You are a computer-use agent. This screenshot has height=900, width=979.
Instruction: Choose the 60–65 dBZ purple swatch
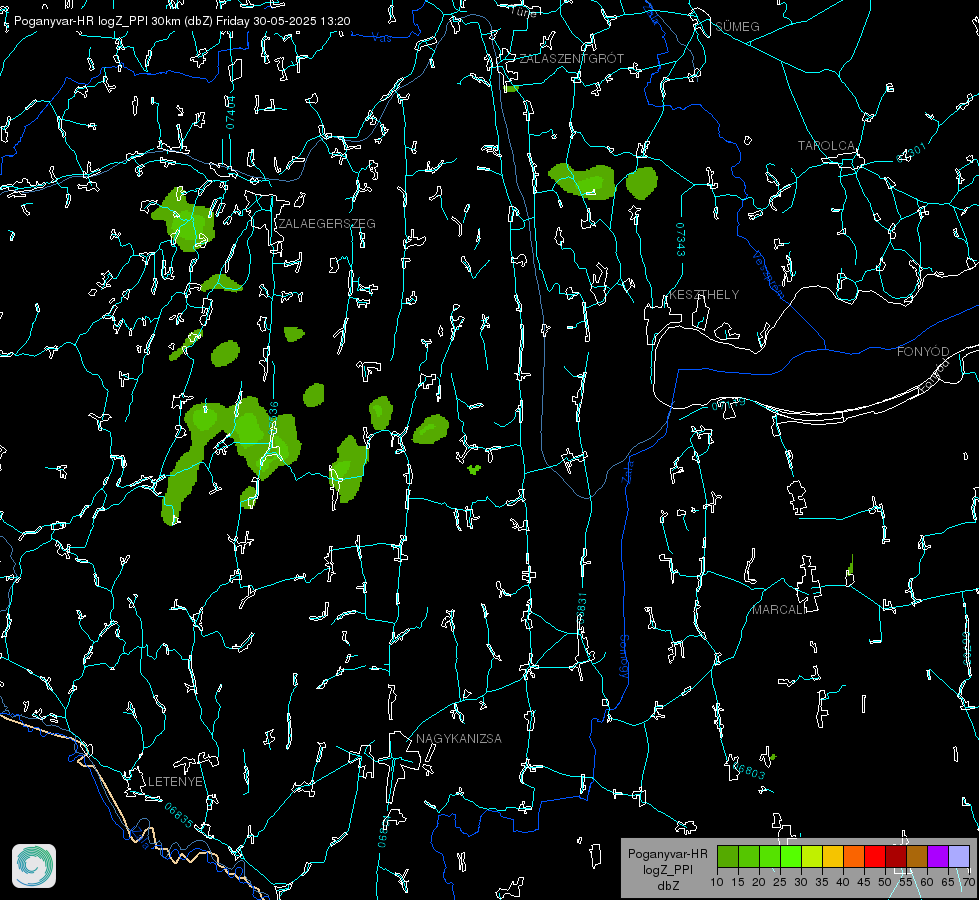[x=938, y=856]
